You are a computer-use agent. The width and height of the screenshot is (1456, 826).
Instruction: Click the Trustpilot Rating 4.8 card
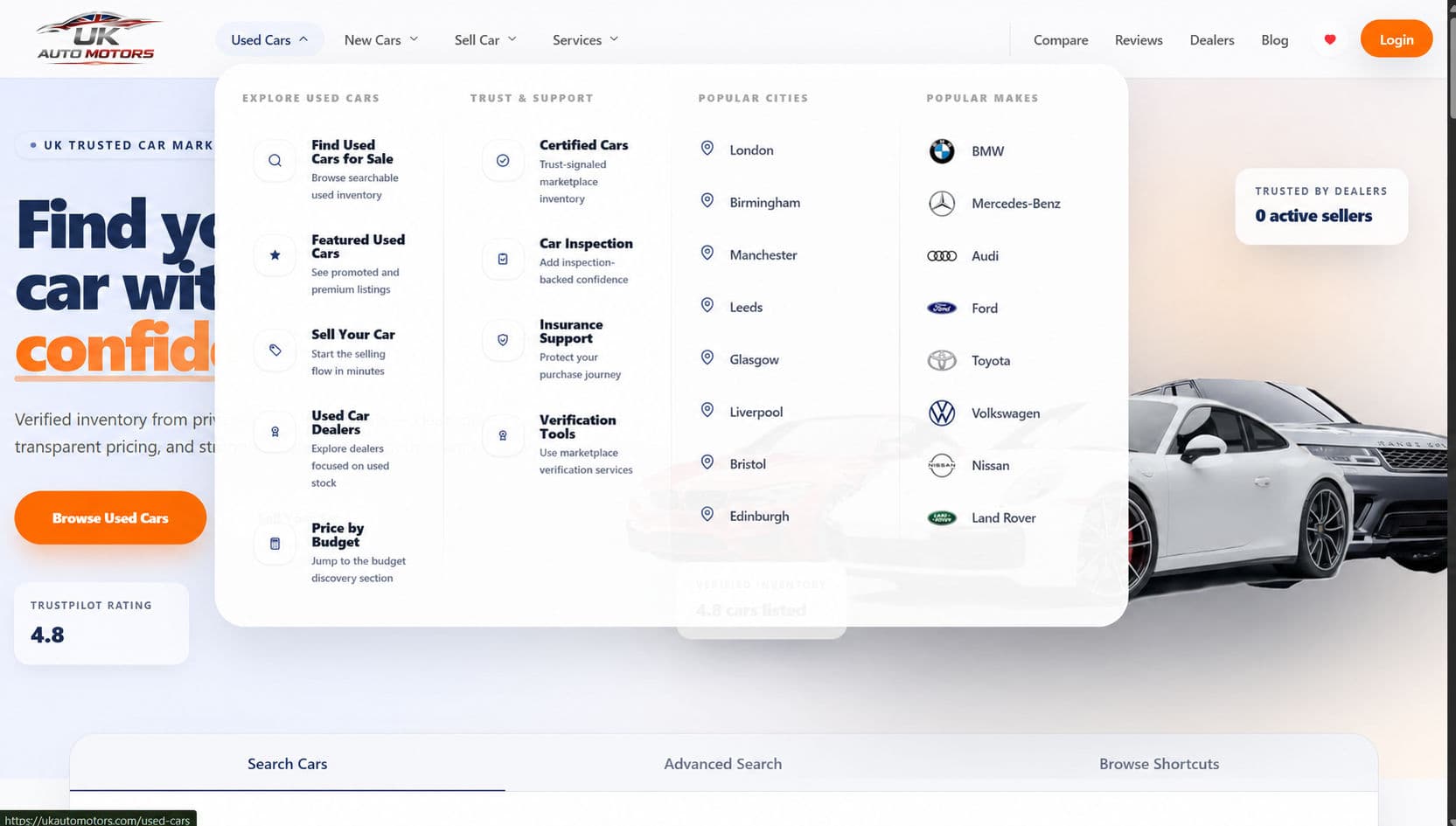click(x=101, y=623)
